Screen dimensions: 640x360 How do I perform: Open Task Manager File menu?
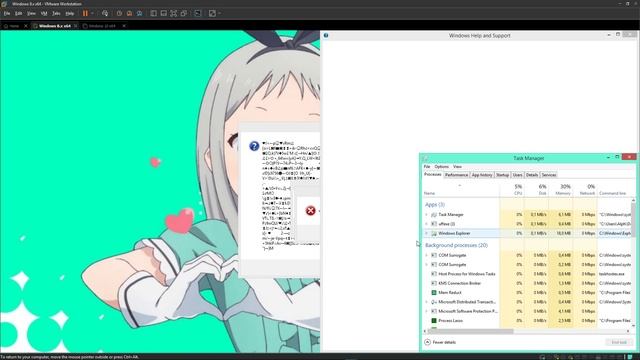(427, 167)
